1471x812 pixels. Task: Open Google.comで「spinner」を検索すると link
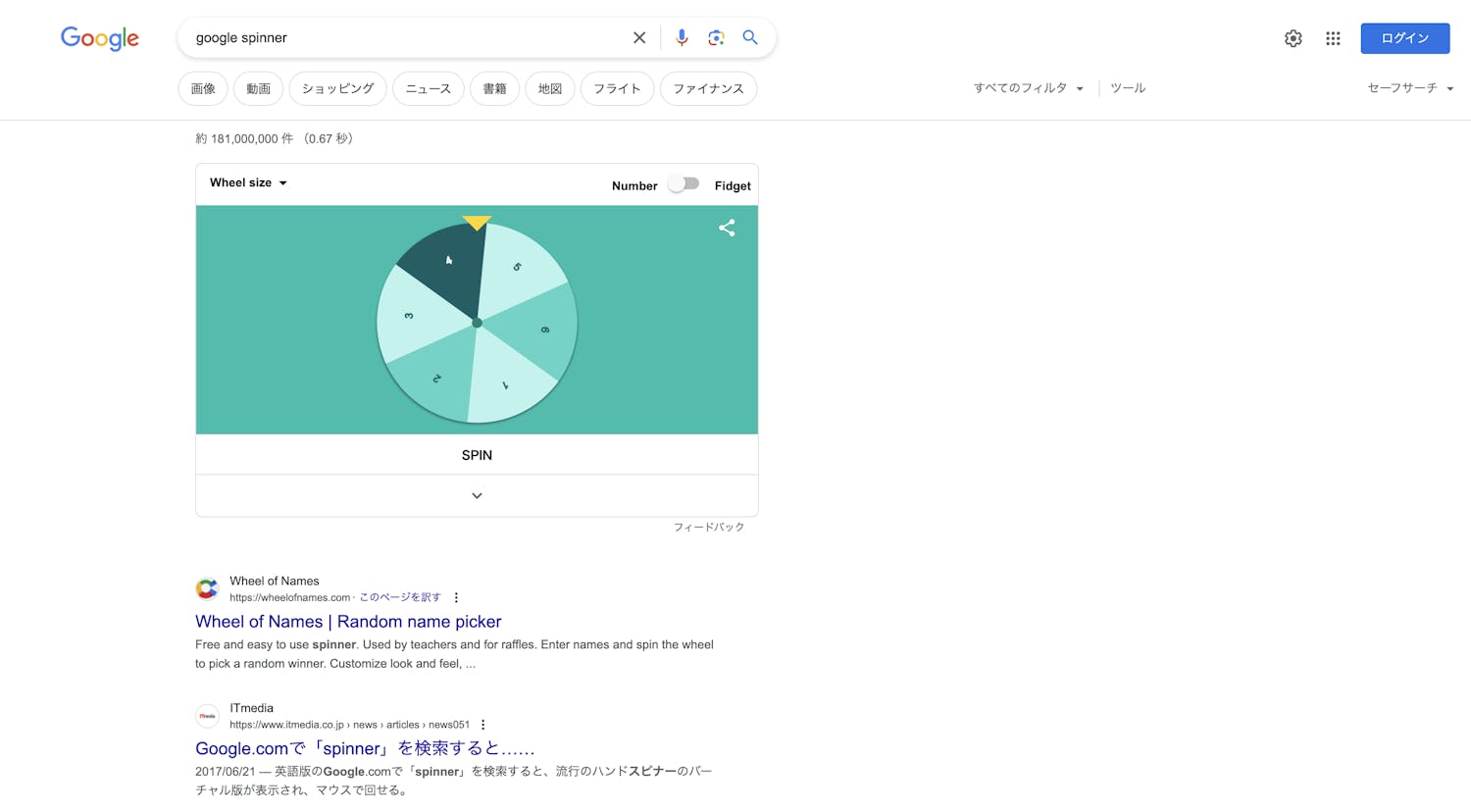point(365,748)
